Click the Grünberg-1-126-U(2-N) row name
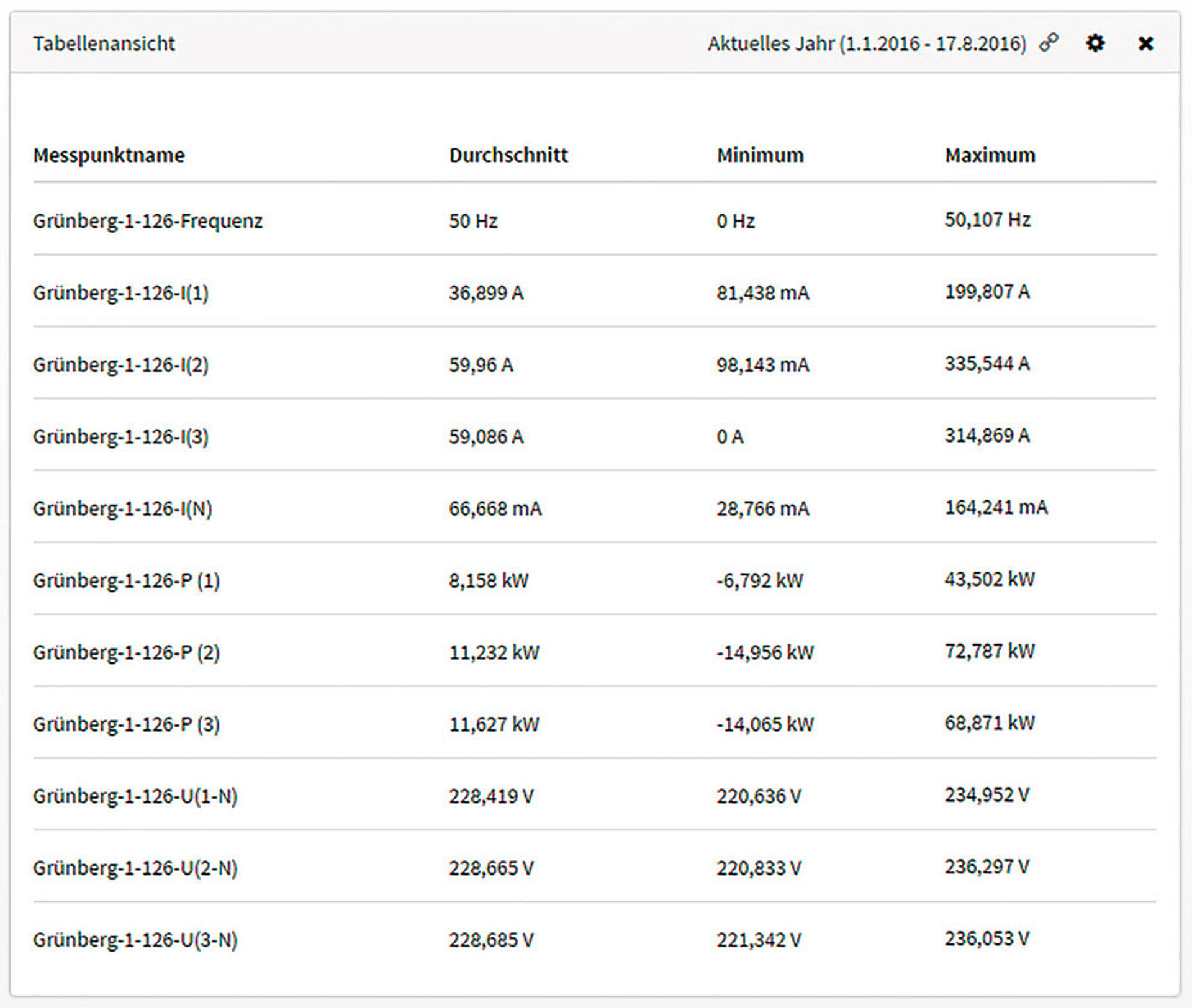Image resolution: width=1192 pixels, height=1008 pixels. [x=135, y=868]
